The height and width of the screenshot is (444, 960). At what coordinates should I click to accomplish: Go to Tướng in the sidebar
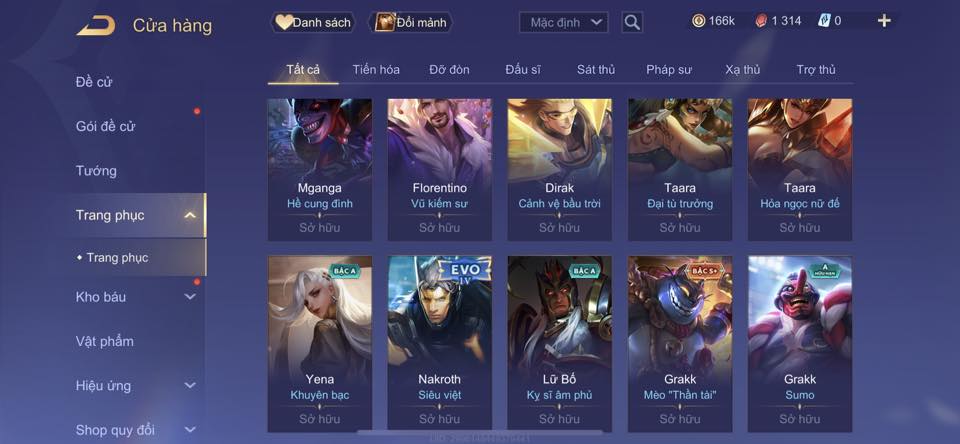[96, 171]
